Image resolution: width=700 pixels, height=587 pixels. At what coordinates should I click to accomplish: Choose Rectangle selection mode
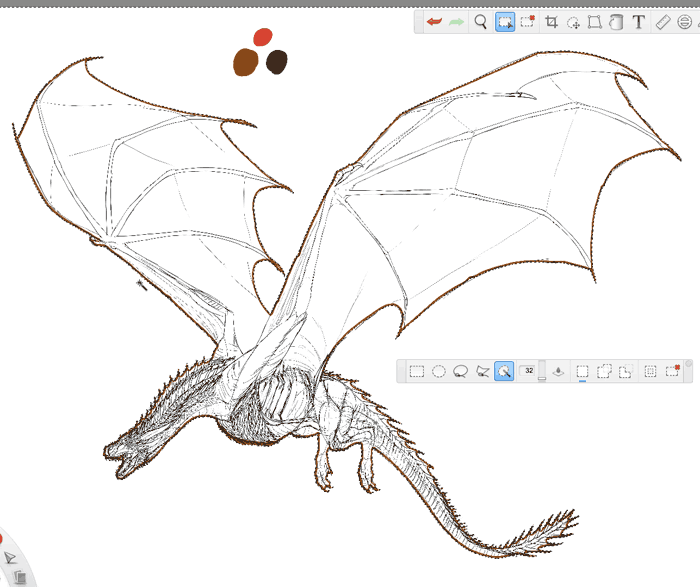pos(417,371)
